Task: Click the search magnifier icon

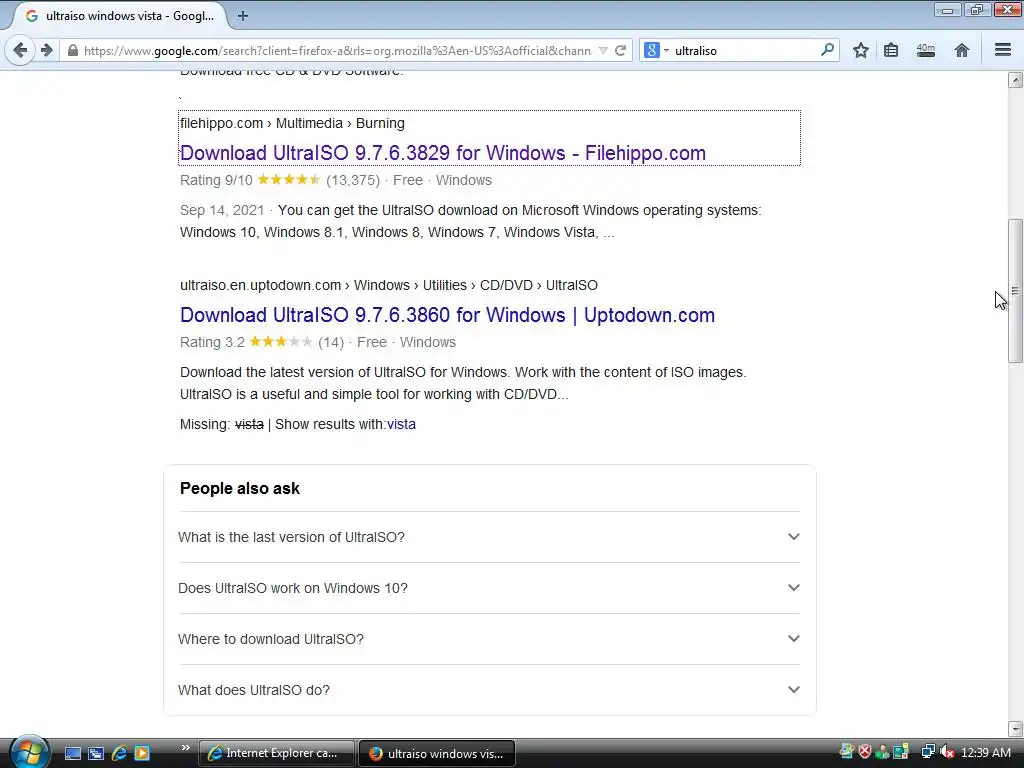Action: 827,50
